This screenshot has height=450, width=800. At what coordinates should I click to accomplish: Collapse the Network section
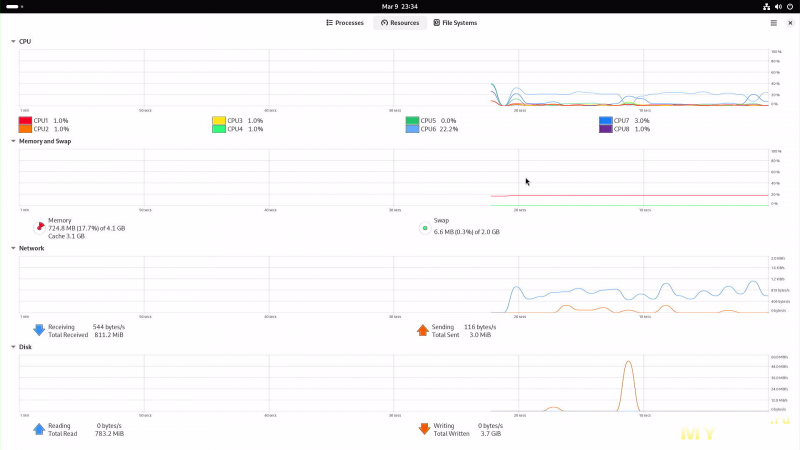[x=13, y=248]
